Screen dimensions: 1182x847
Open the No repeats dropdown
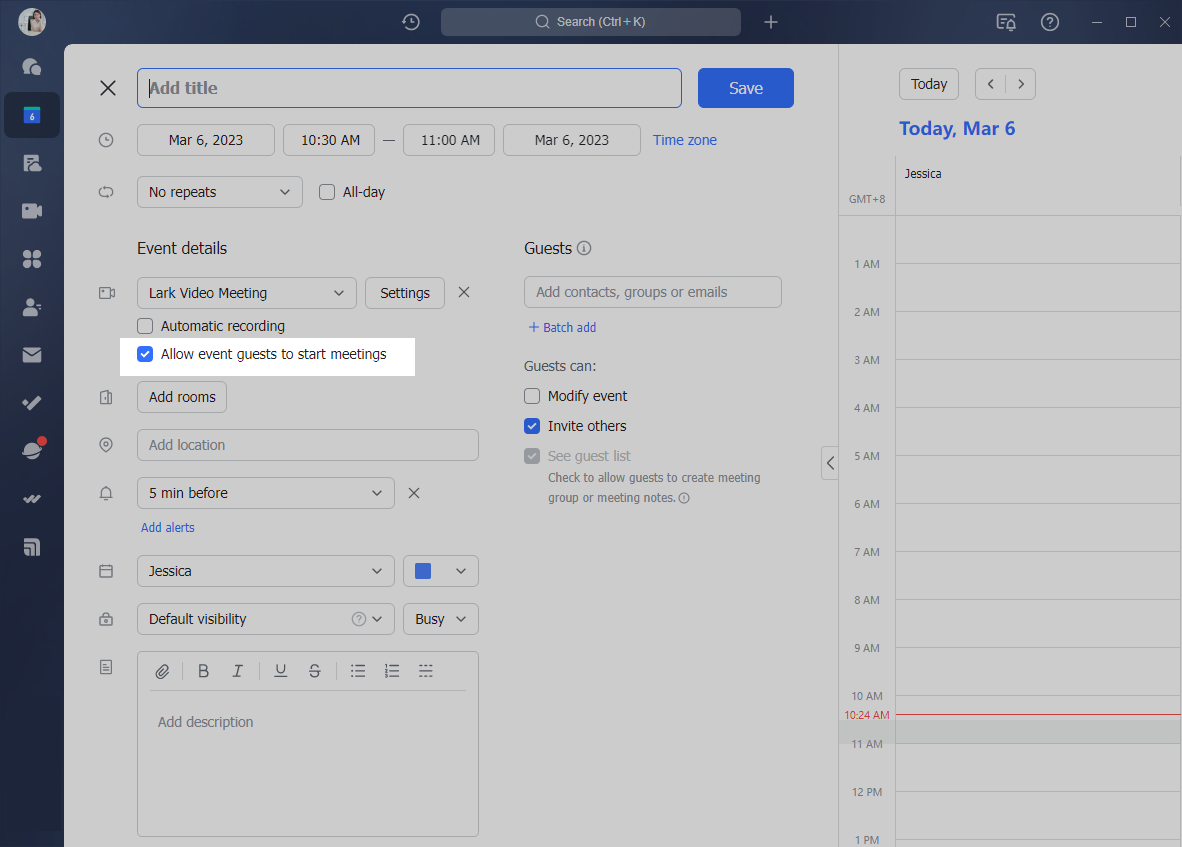[219, 192]
